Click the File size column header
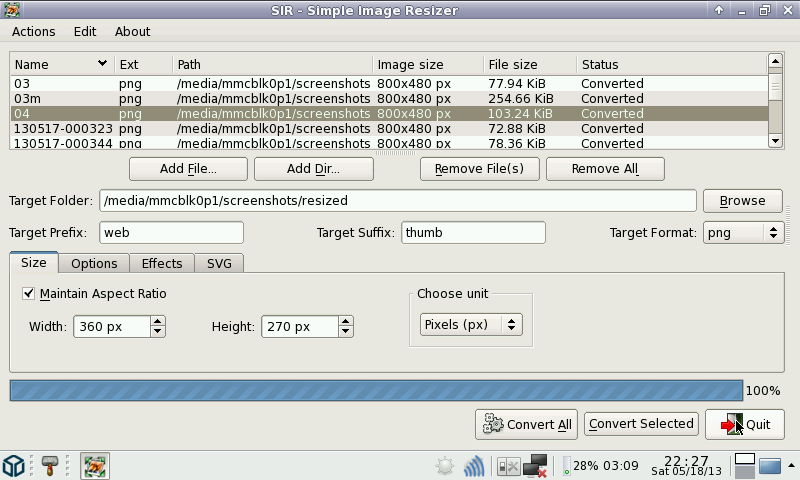This screenshot has width=800, height=480. (x=530, y=65)
